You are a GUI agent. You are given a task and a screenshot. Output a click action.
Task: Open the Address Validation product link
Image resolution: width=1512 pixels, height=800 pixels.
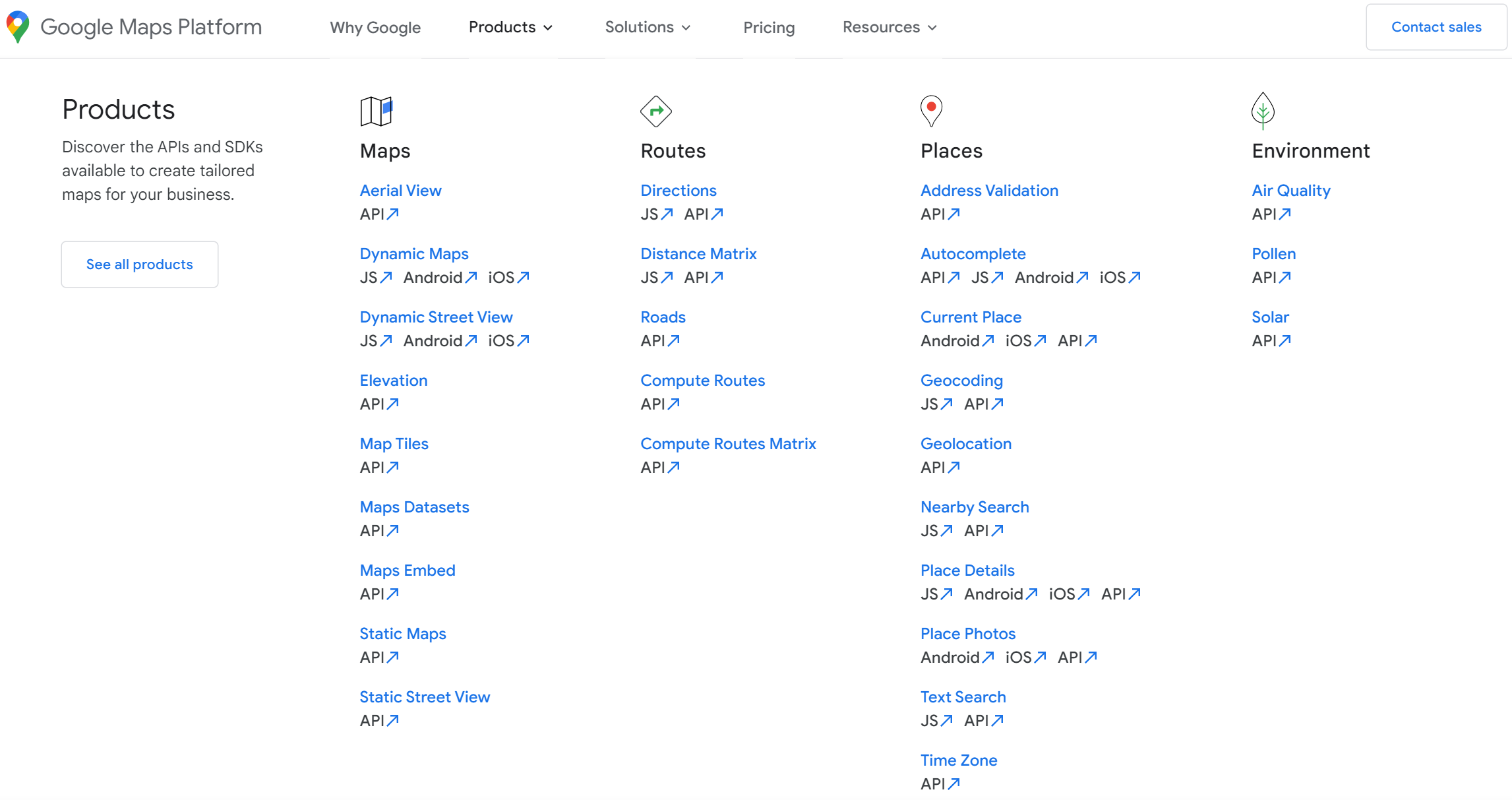pyautogui.click(x=990, y=191)
